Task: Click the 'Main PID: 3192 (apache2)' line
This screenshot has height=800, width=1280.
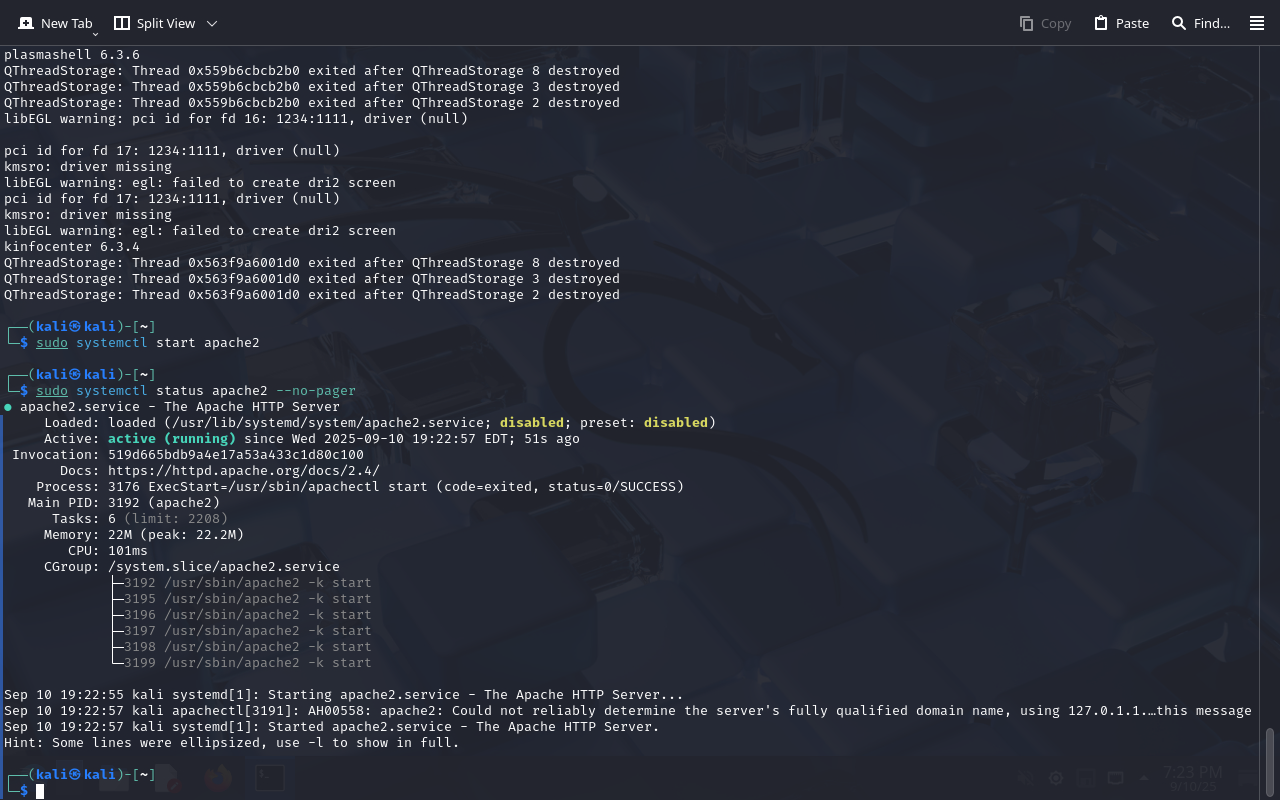Action: 124,503
